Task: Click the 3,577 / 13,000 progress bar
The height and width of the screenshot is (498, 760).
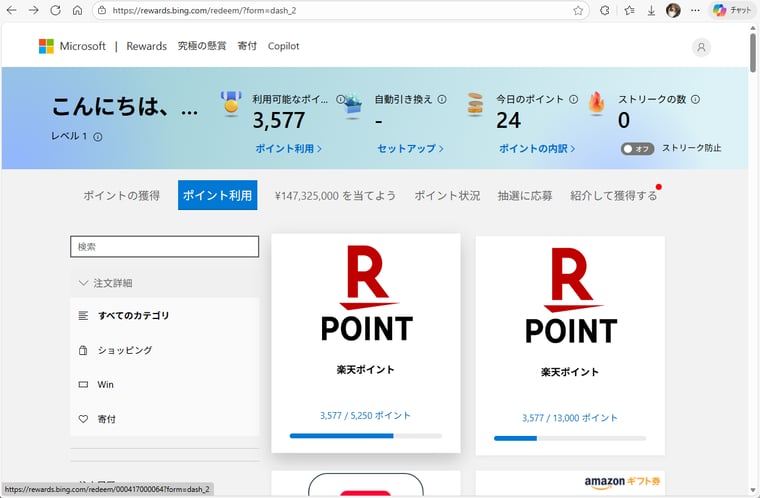Action: point(570,438)
